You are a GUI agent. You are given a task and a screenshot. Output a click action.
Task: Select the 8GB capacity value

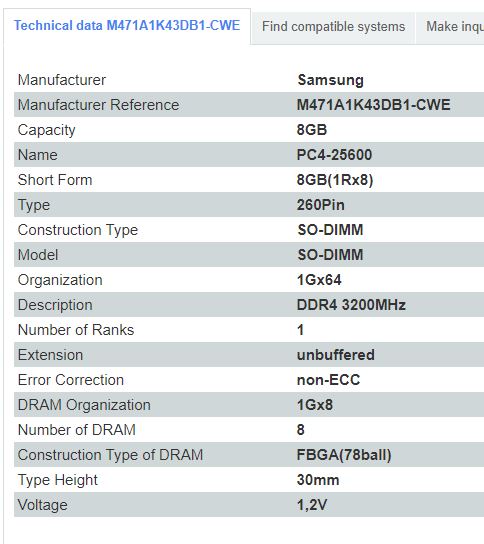pyautogui.click(x=312, y=130)
